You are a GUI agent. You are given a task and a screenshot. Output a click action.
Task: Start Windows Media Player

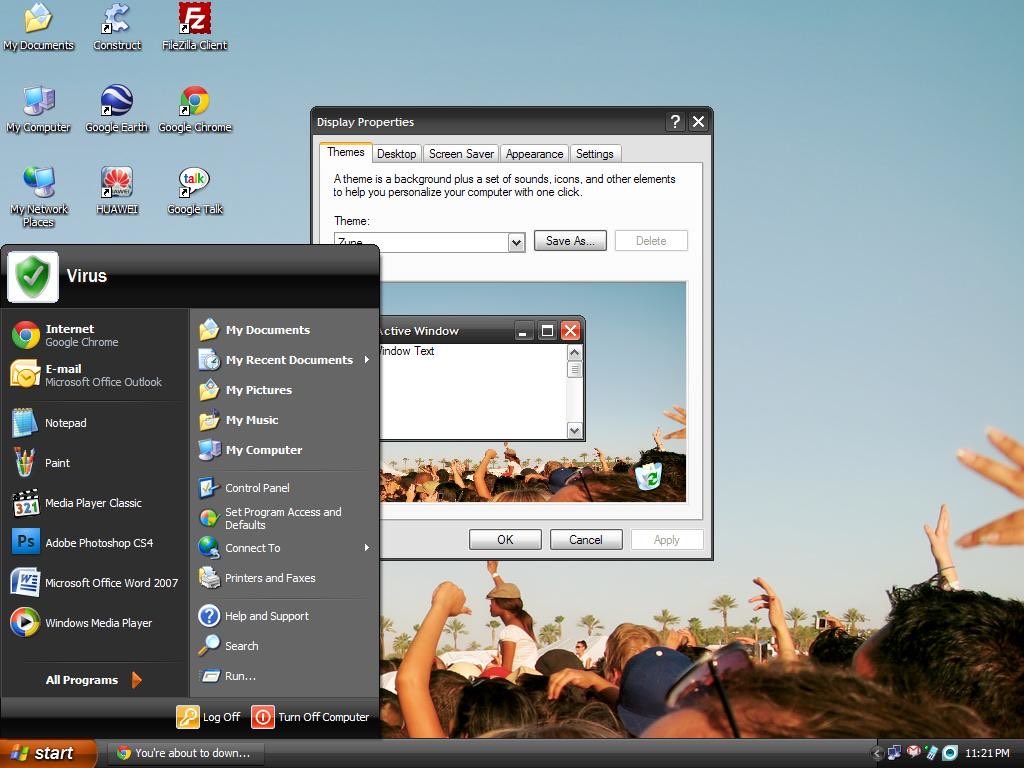click(x=101, y=622)
